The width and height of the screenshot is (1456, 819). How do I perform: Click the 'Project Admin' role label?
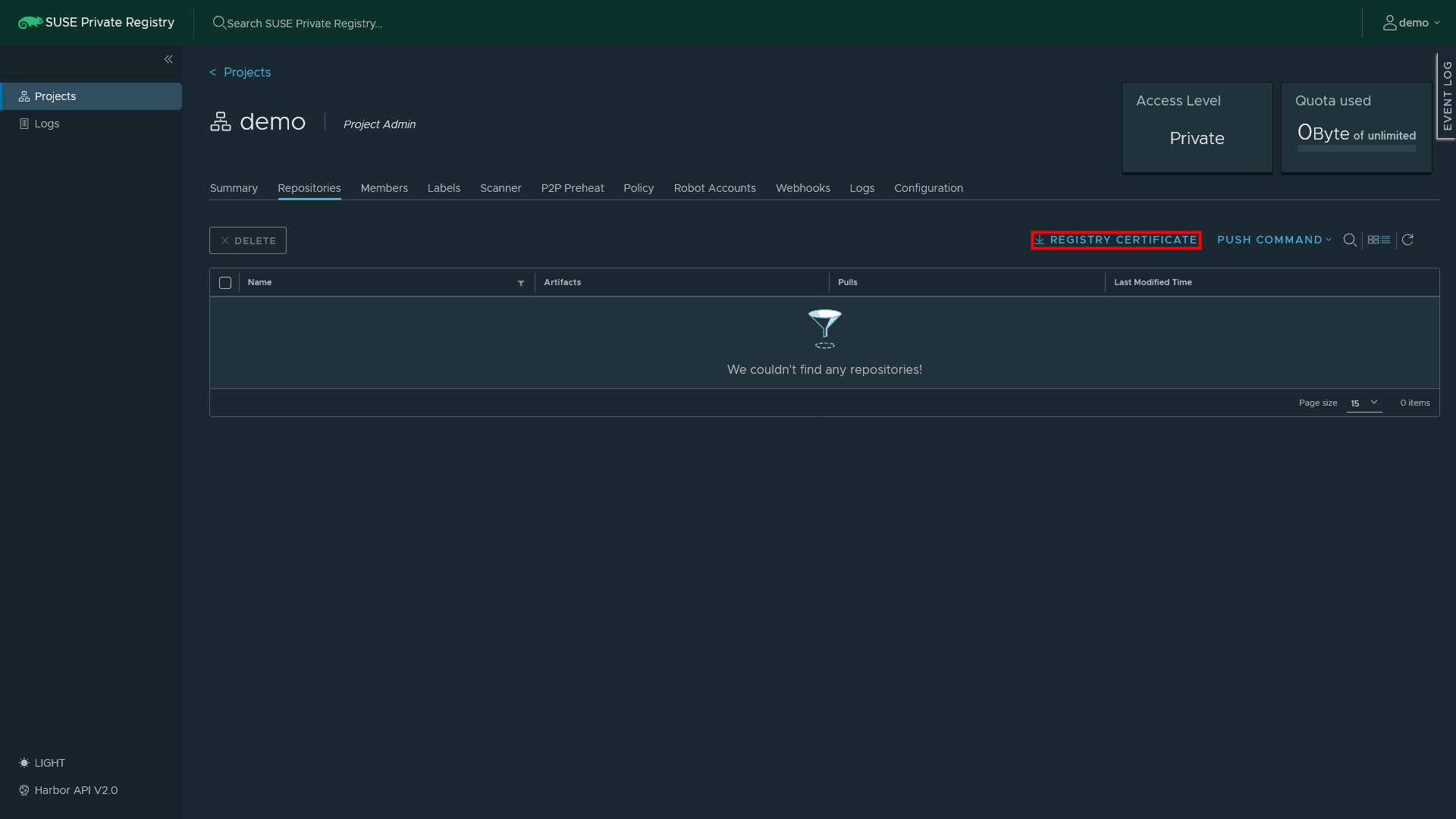(x=379, y=124)
